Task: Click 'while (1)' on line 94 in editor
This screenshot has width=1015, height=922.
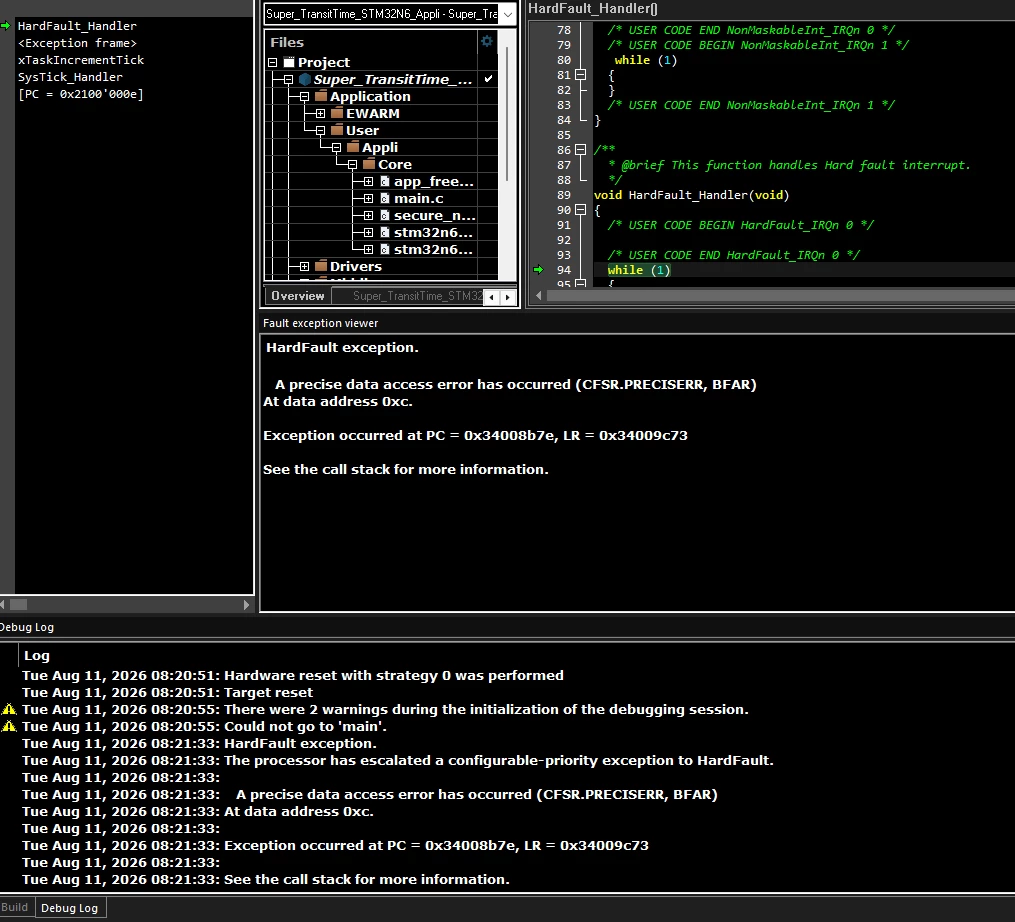Action: point(638,270)
